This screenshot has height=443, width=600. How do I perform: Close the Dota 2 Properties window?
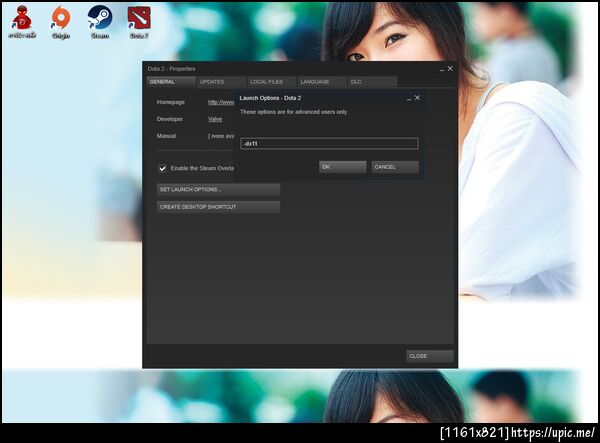[450, 68]
